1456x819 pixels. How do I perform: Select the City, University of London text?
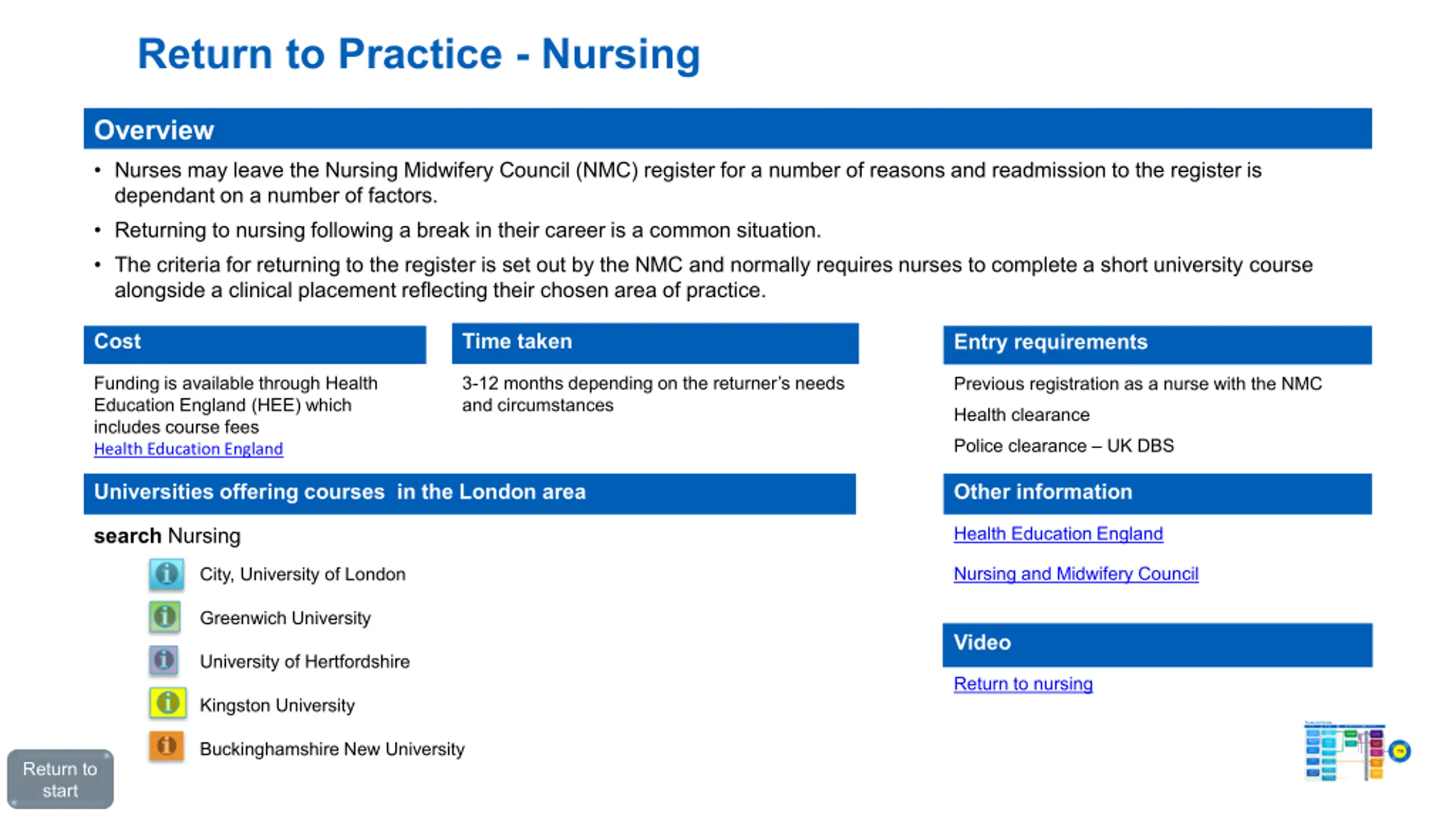pos(303,574)
